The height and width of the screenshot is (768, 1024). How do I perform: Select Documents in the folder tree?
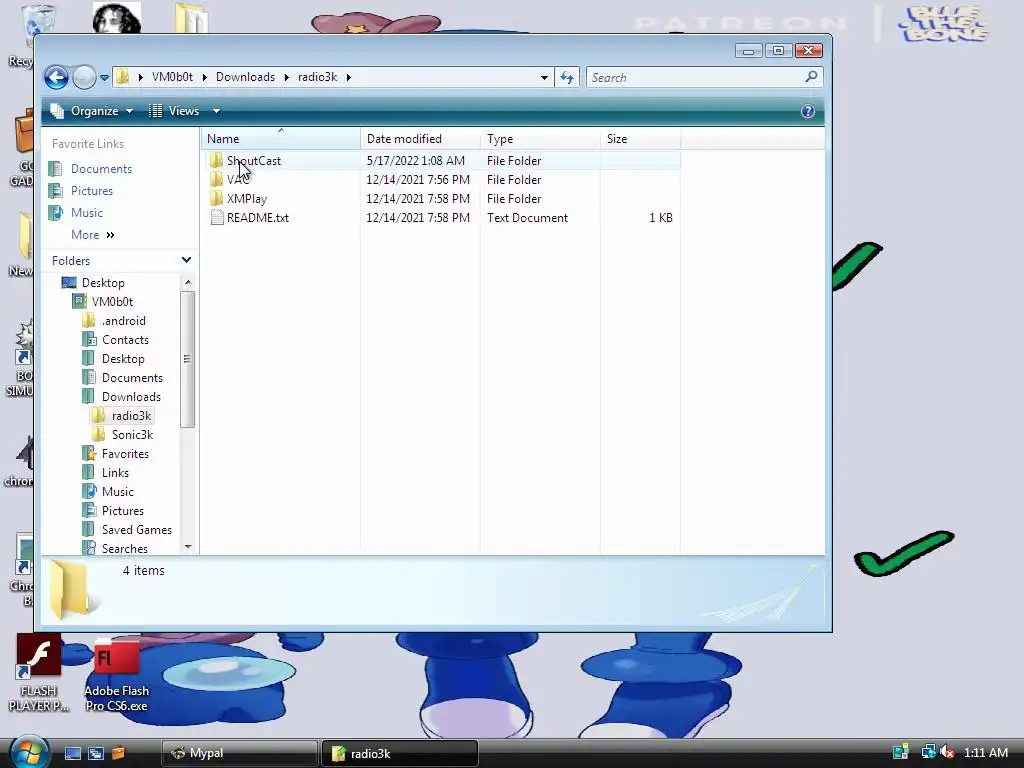pos(132,377)
